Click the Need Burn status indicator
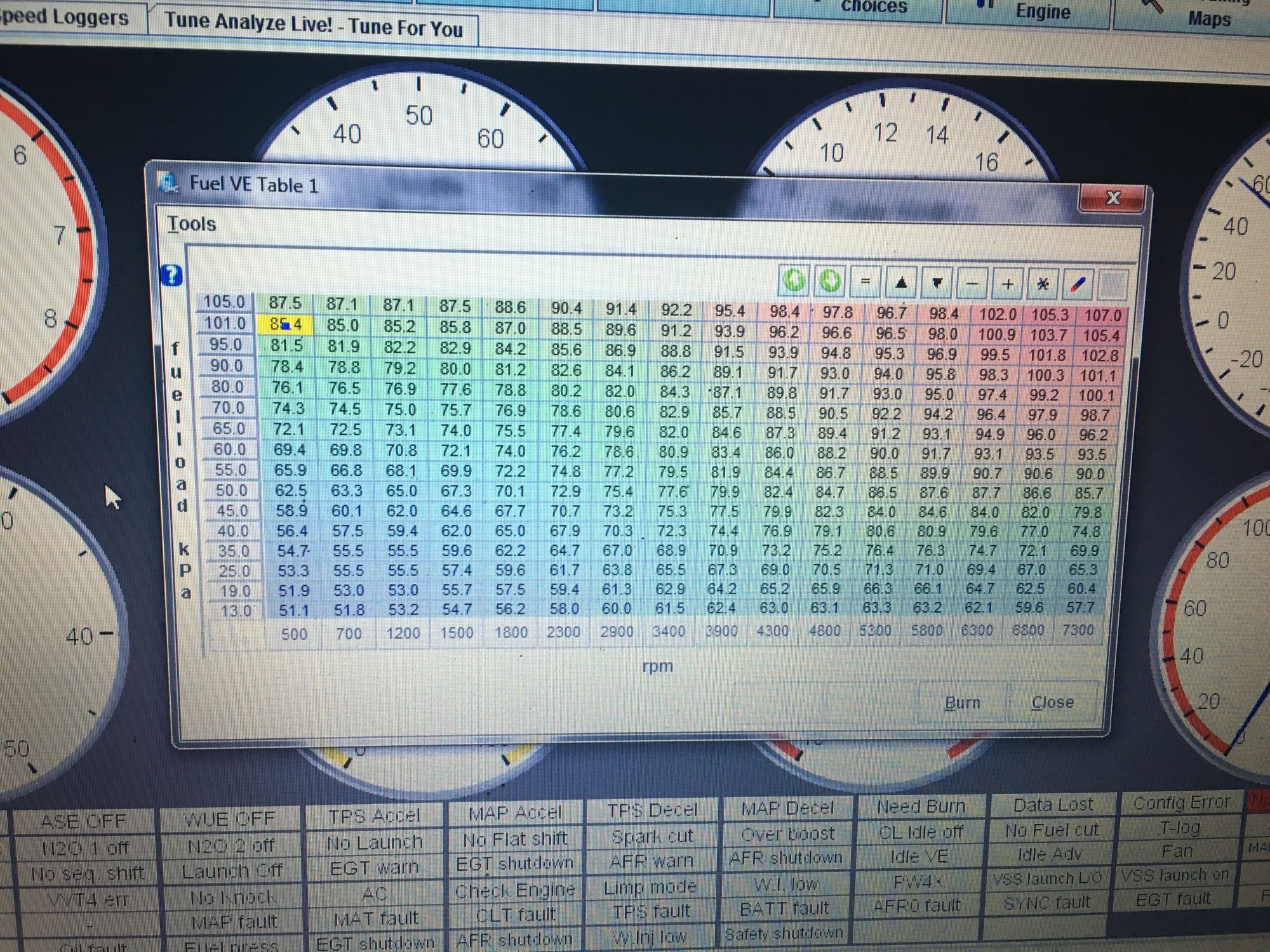The image size is (1270, 952). point(921,807)
